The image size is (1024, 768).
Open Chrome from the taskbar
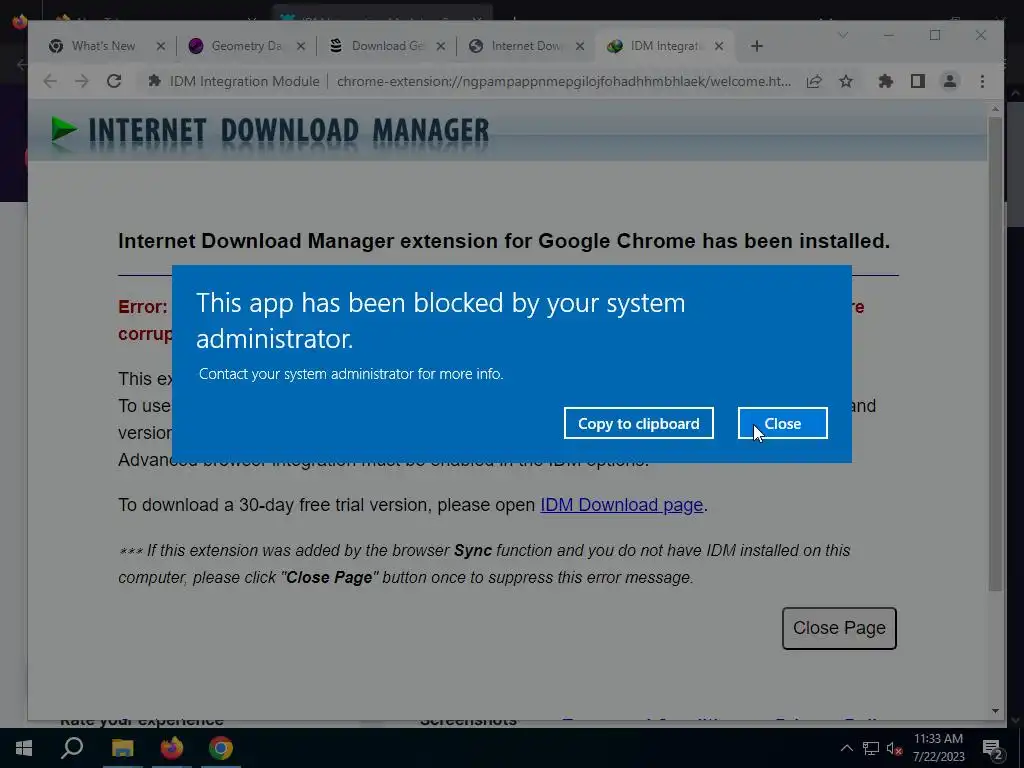click(221, 748)
